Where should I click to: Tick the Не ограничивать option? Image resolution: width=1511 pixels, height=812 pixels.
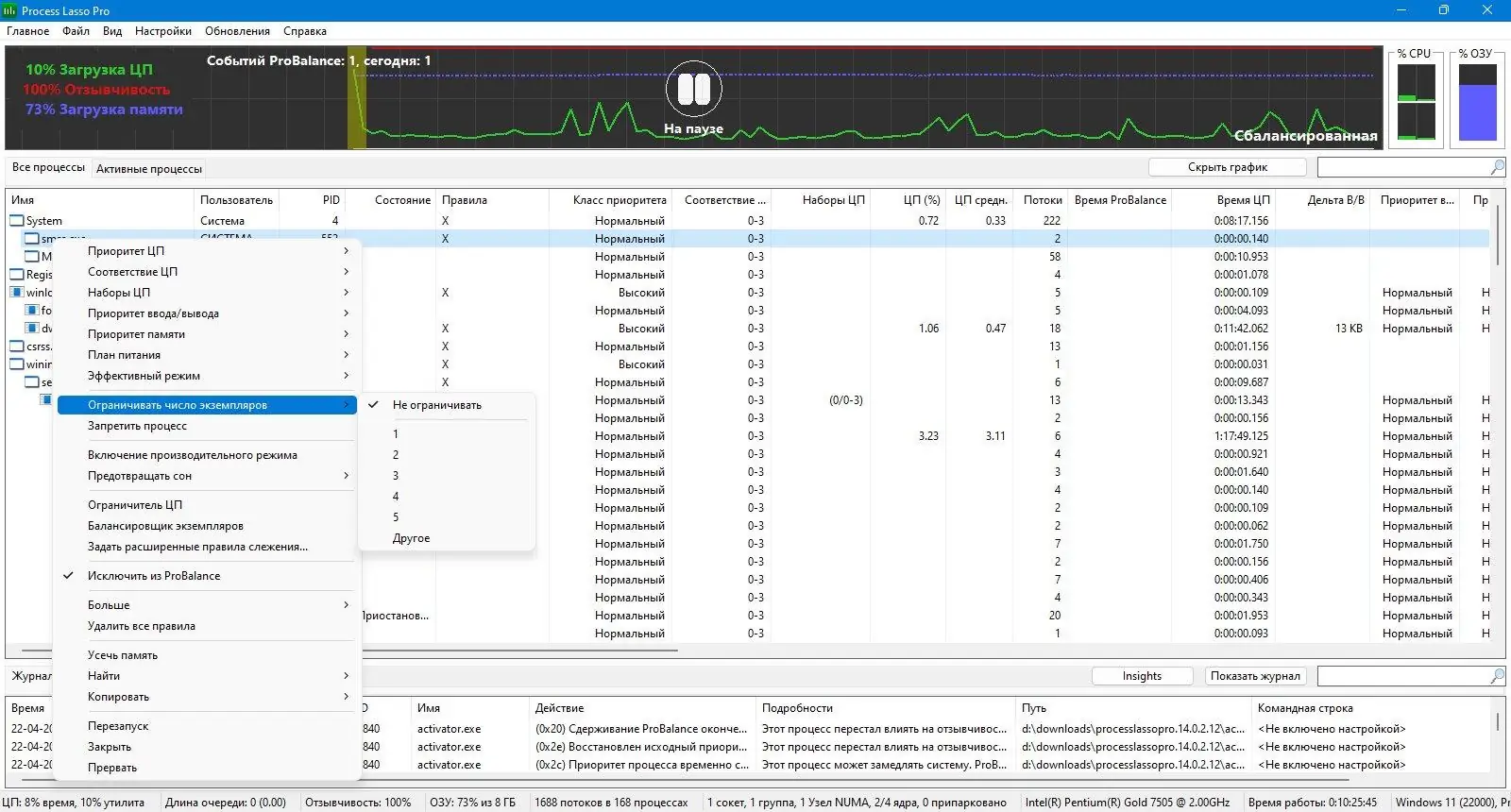pyautogui.click(x=447, y=405)
